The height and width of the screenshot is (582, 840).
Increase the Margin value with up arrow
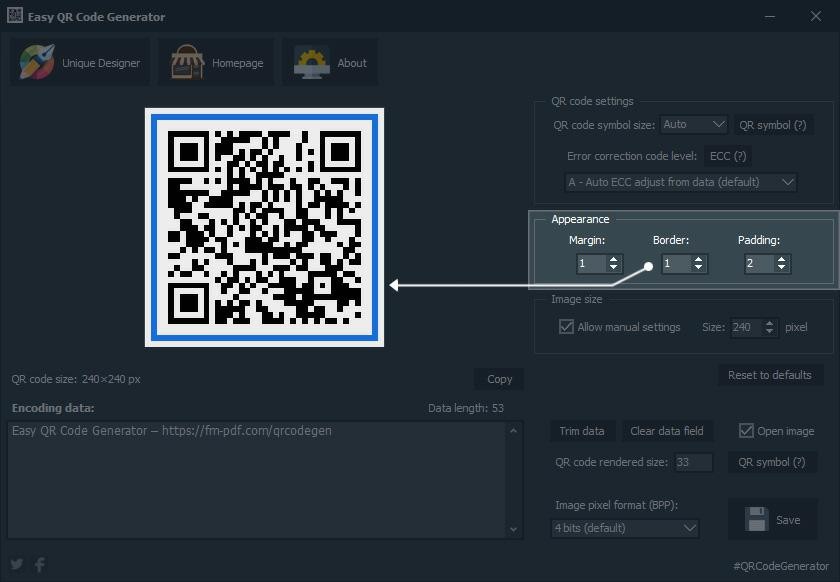(x=613, y=259)
